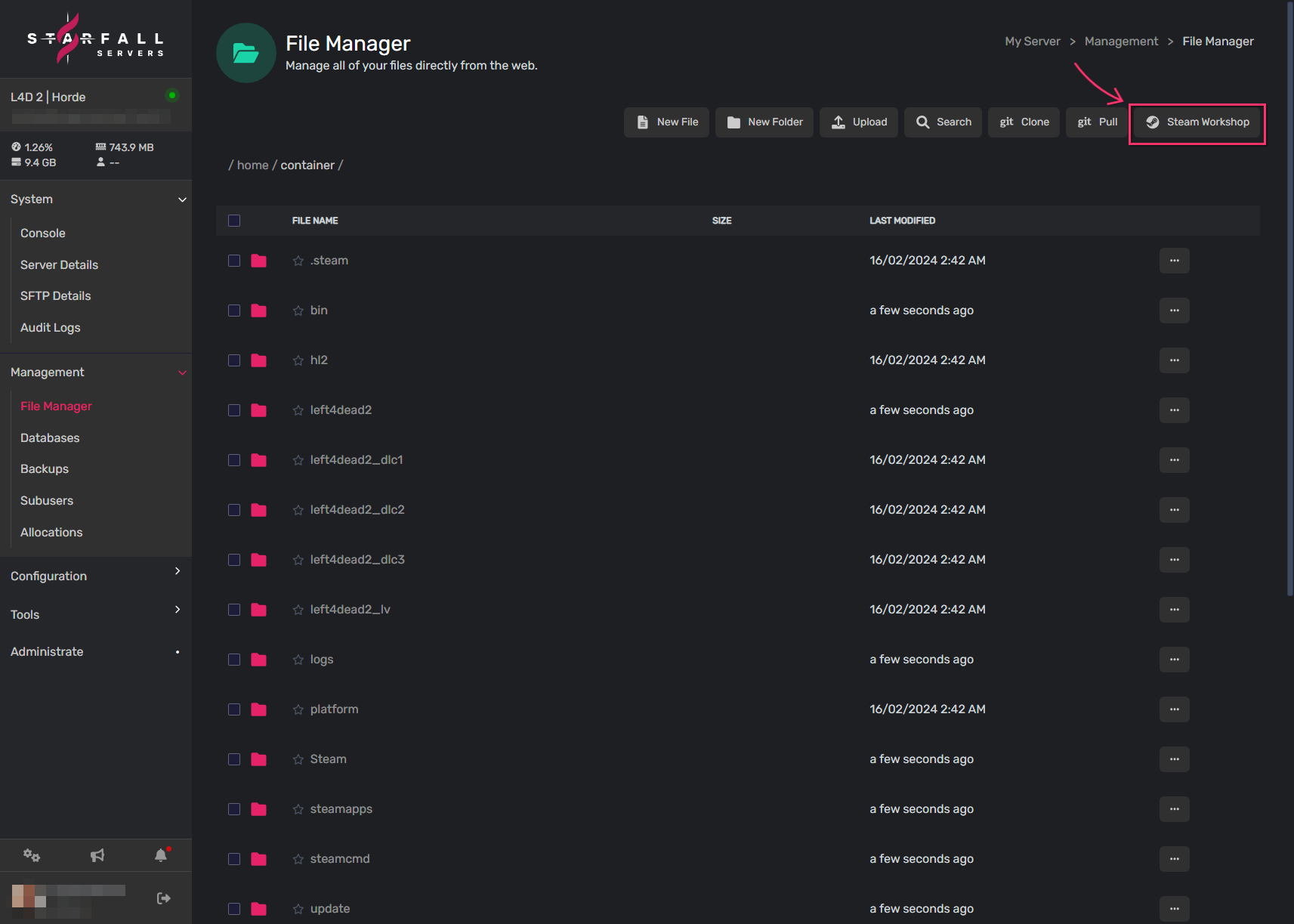This screenshot has height=924, width=1294.
Task: Click the File Manager green folder icon
Action: click(246, 53)
